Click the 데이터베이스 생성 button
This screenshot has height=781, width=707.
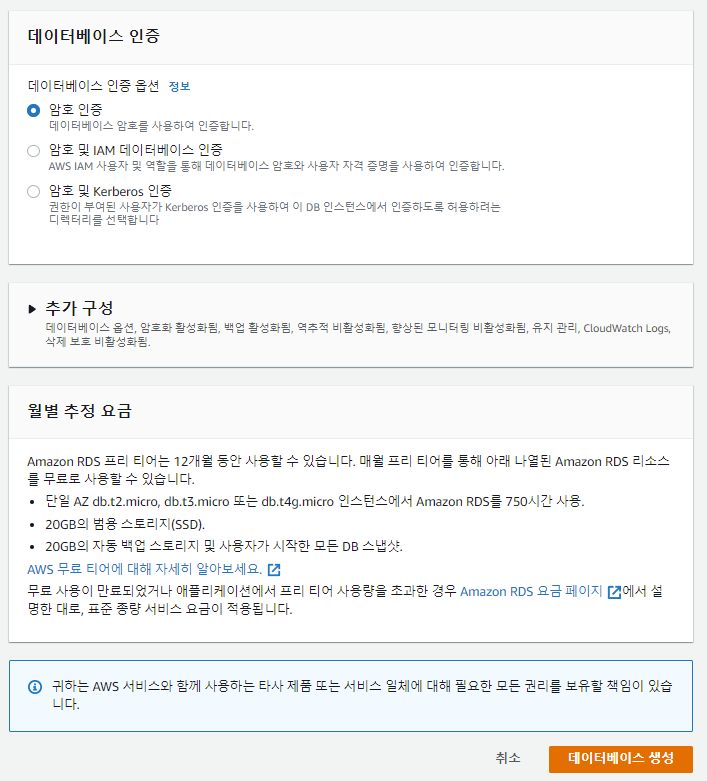[x=621, y=759]
